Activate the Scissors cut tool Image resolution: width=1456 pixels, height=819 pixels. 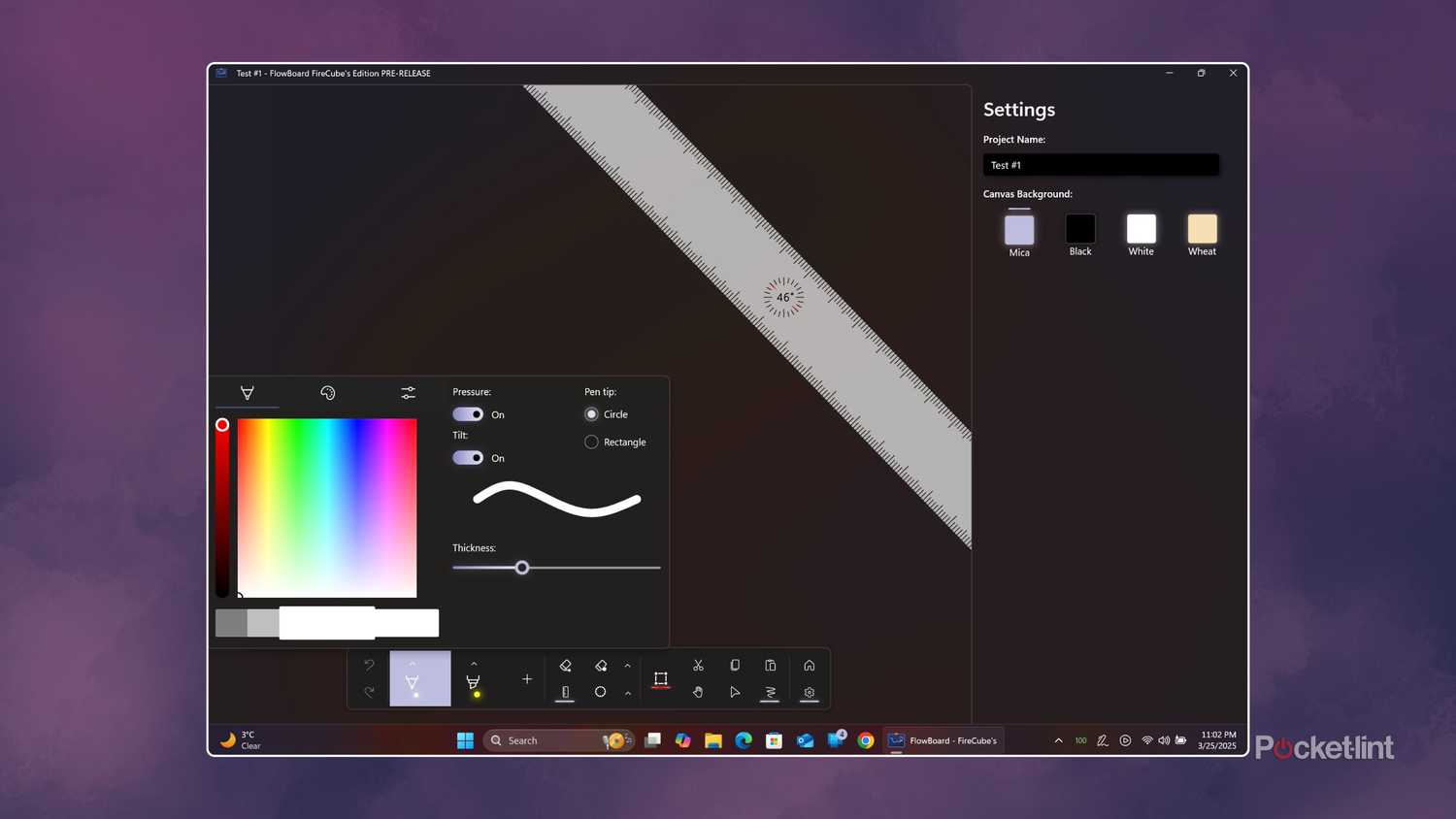tap(697, 666)
